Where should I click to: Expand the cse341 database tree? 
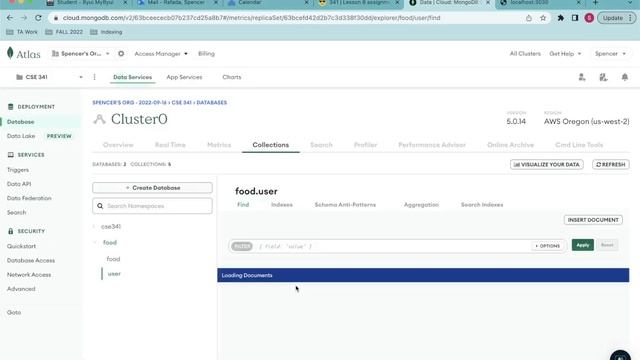pos(94,226)
